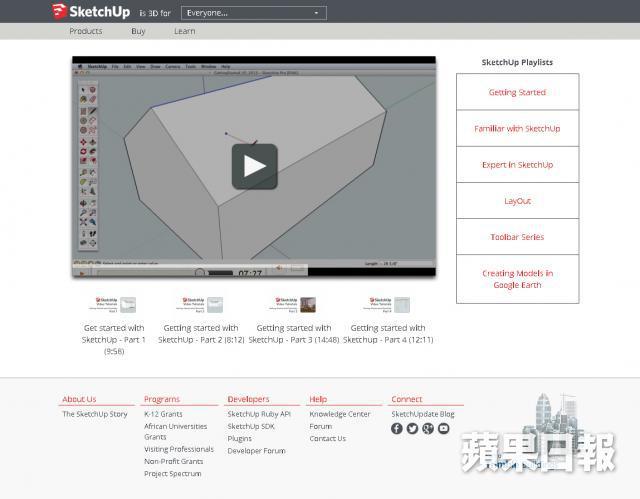Open Project Spectrum link

[x=173, y=474]
